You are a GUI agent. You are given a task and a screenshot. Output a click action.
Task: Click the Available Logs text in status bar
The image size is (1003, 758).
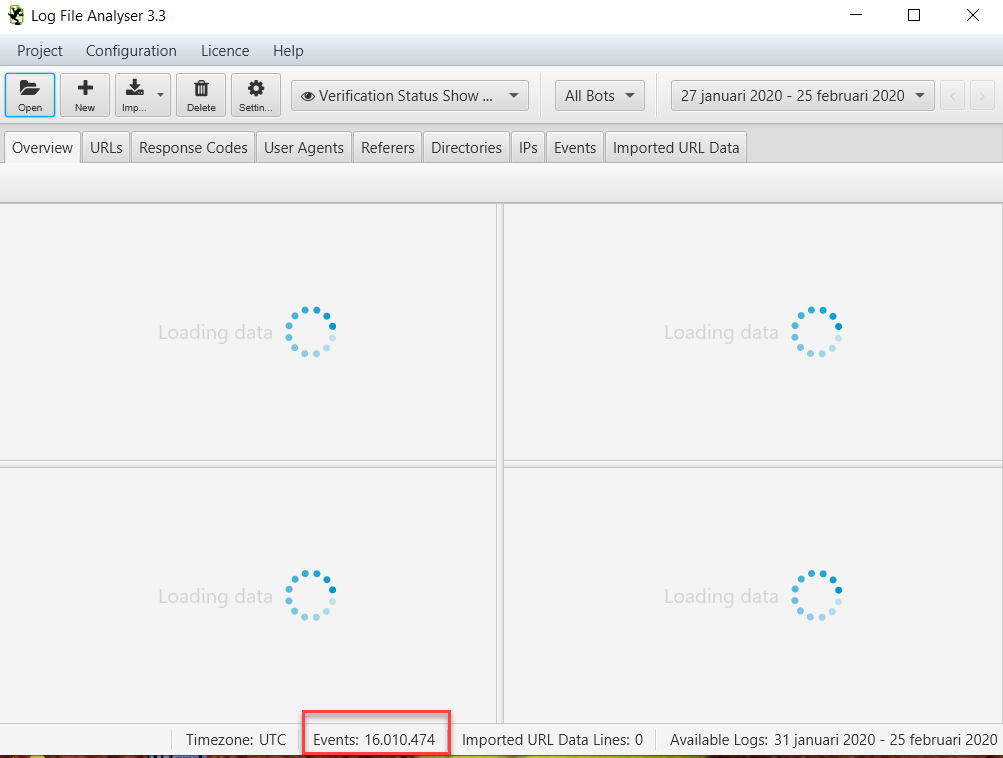click(831, 740)
